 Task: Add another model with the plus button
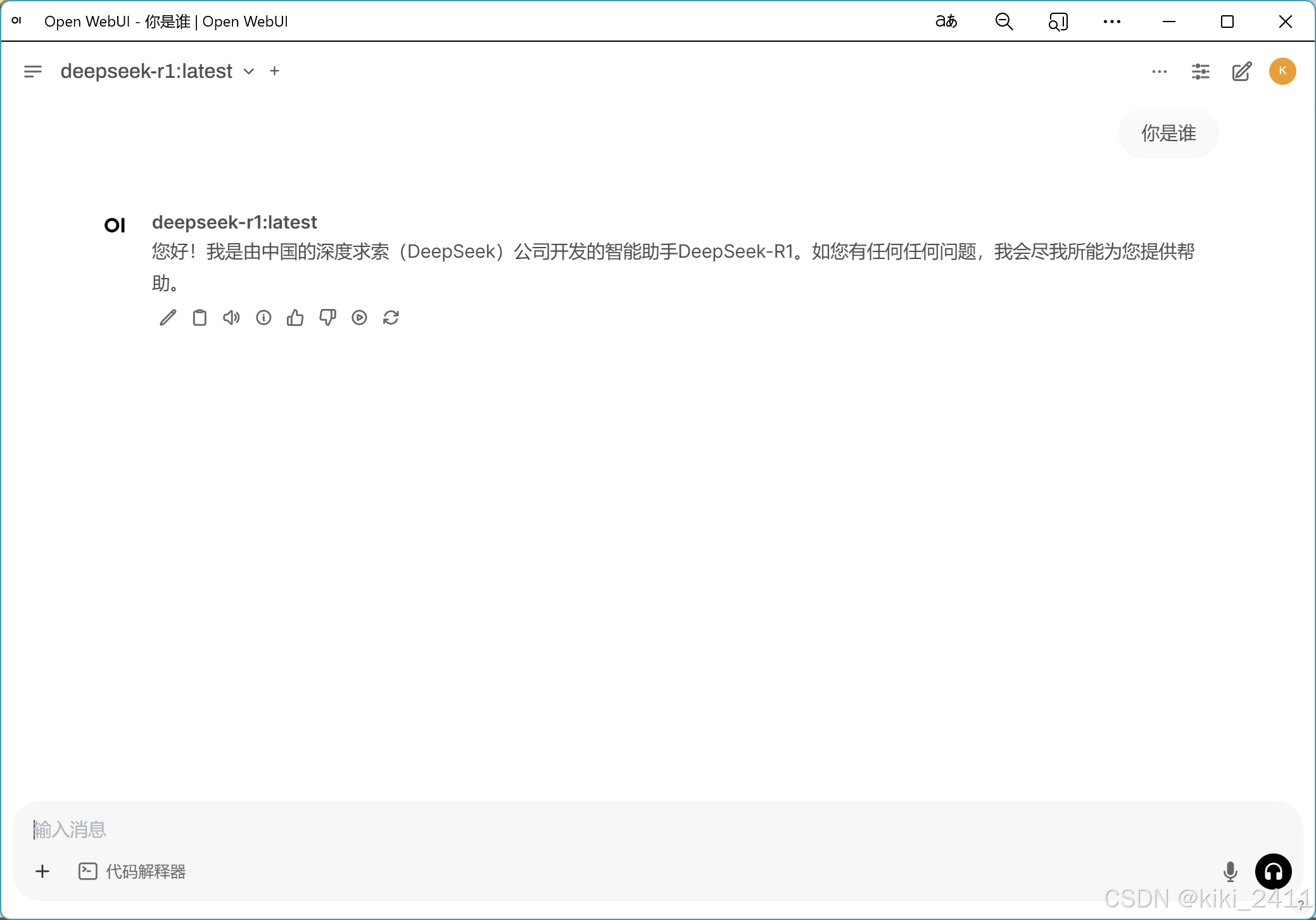click(274, 72)
